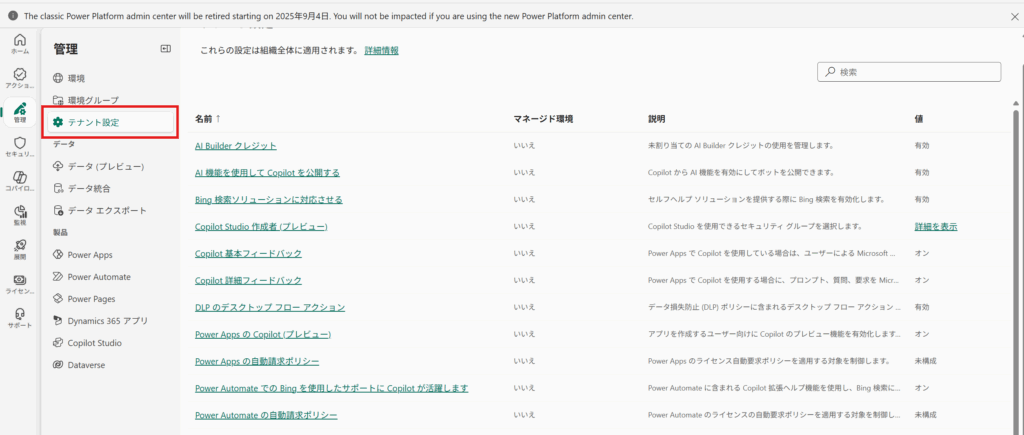This screenshot has width=1024, height=435.
Task: Open the AI Builder クレジット setting
Action: coord(235,146)
